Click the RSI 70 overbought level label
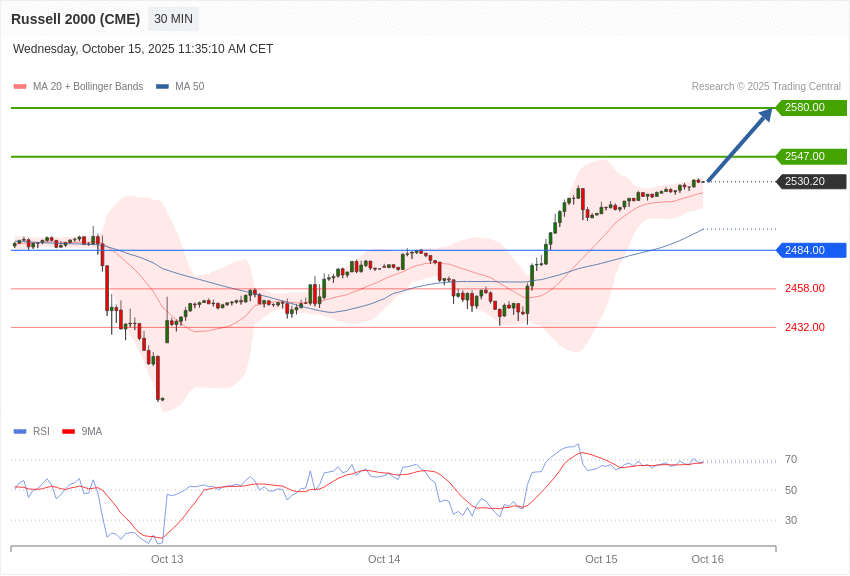Screen dimensions: 850x576 [x=791, y=460]
